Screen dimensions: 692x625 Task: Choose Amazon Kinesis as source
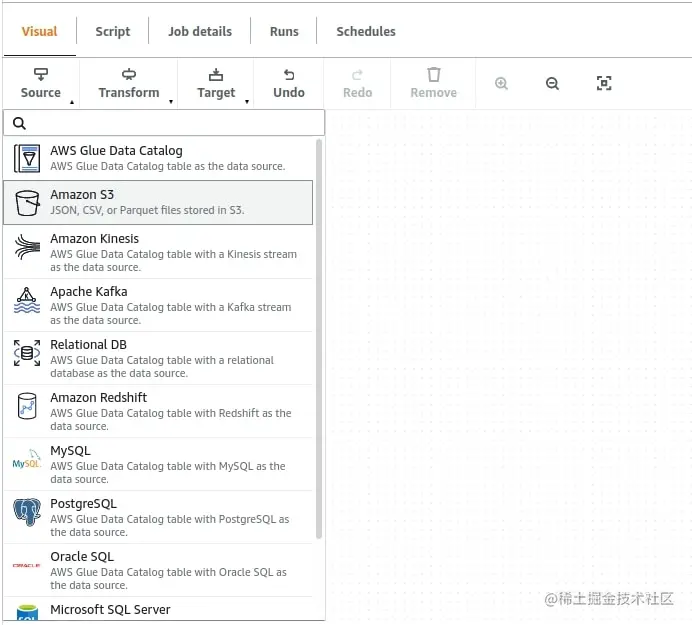click(158, 252)
